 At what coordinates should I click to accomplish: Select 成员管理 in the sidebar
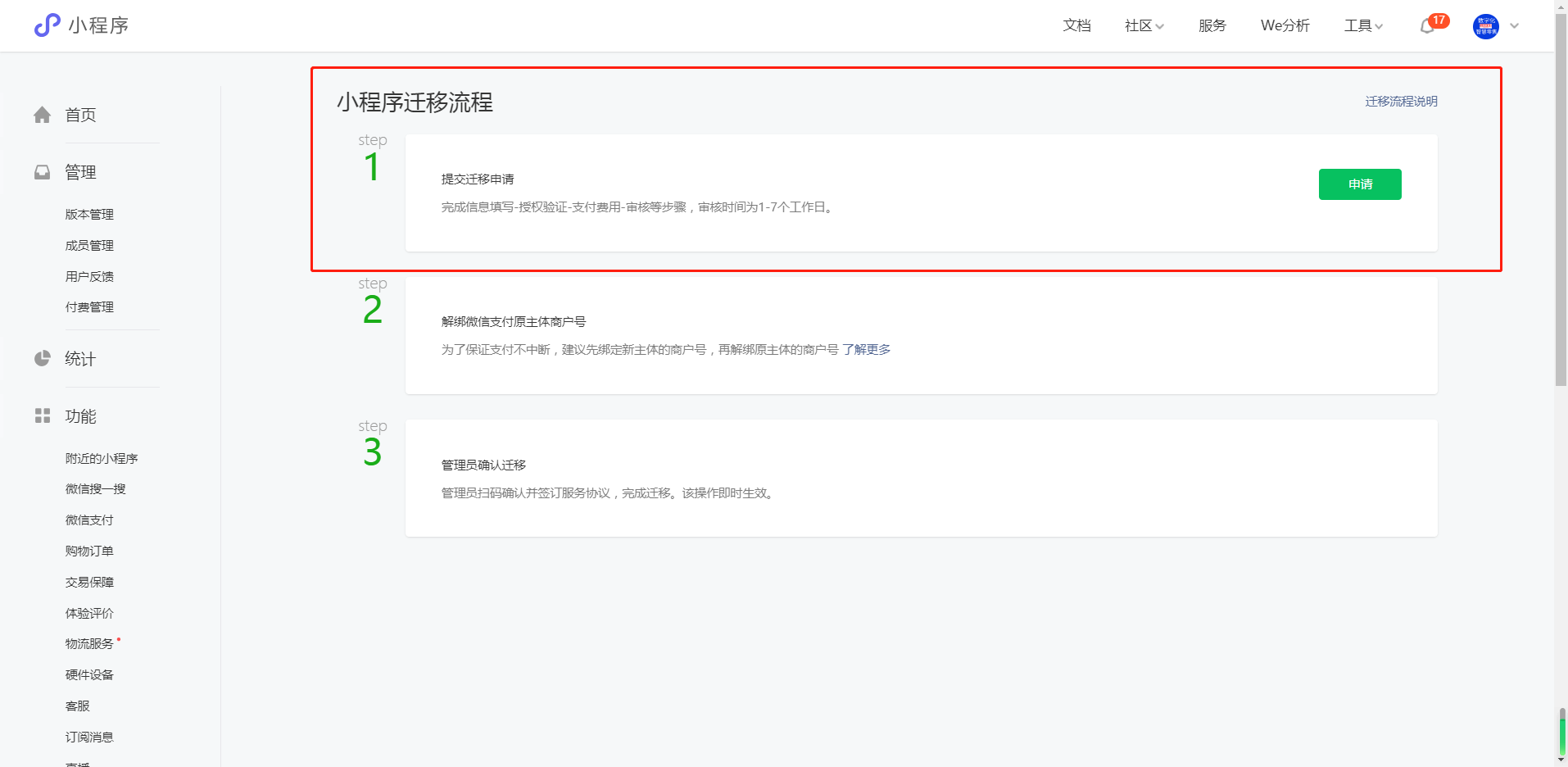[x=89, y=246]
